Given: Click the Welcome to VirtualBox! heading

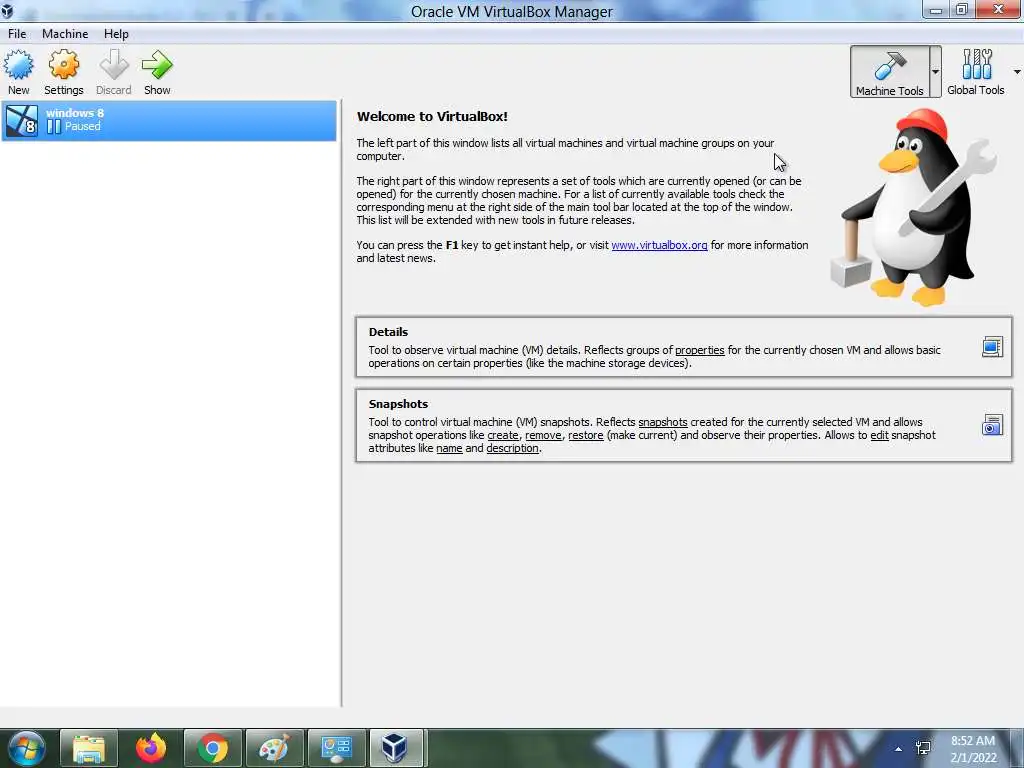Looking at the screenshot, I should pos(432,116).
